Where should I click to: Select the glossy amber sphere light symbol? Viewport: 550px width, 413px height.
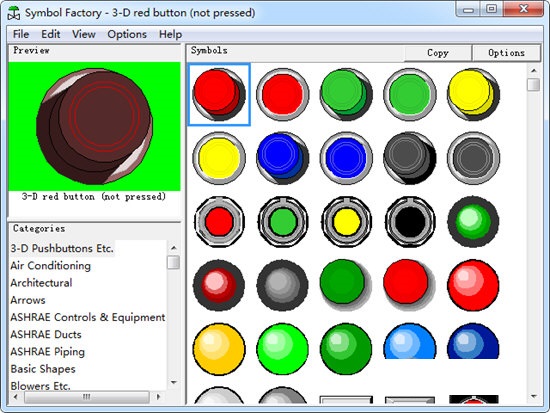pos(219,349)
